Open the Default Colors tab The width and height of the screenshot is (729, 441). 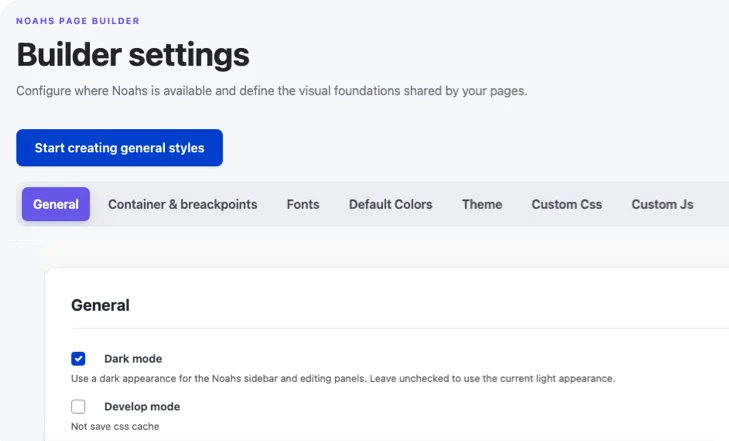point(391,204)
